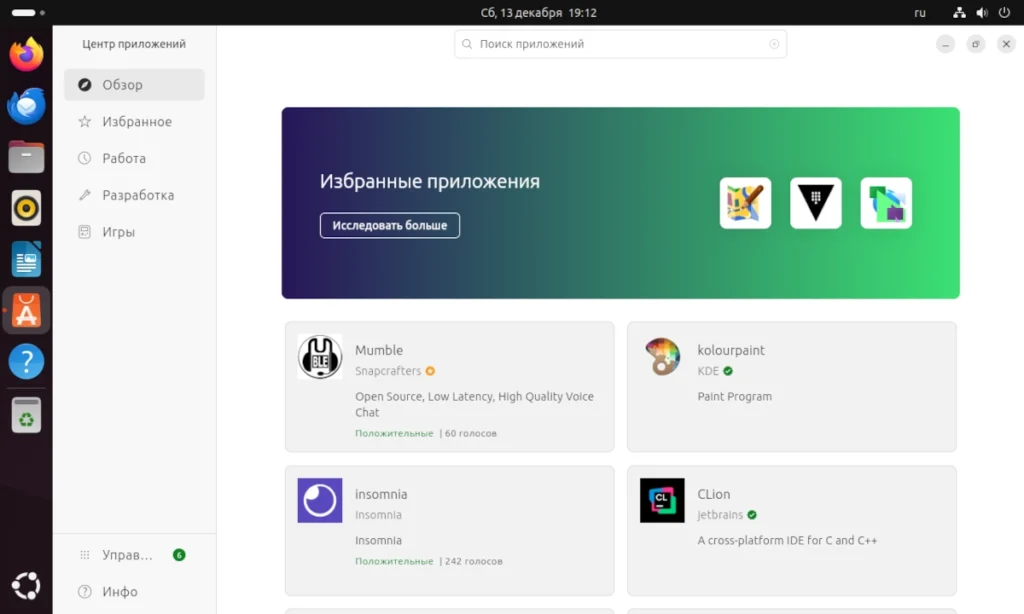
Task: Click the Обзор compass icon
Action: (84, 85)
